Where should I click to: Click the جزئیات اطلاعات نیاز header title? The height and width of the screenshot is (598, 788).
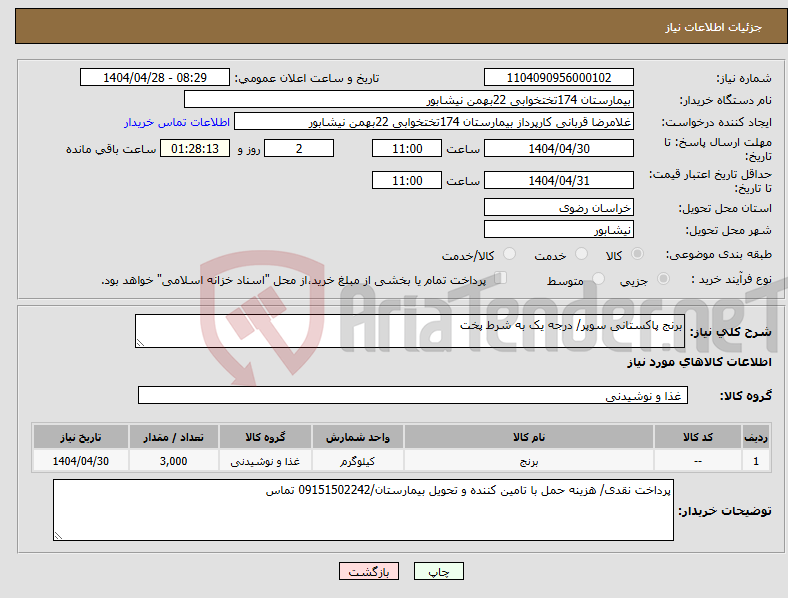coord(714,27)
